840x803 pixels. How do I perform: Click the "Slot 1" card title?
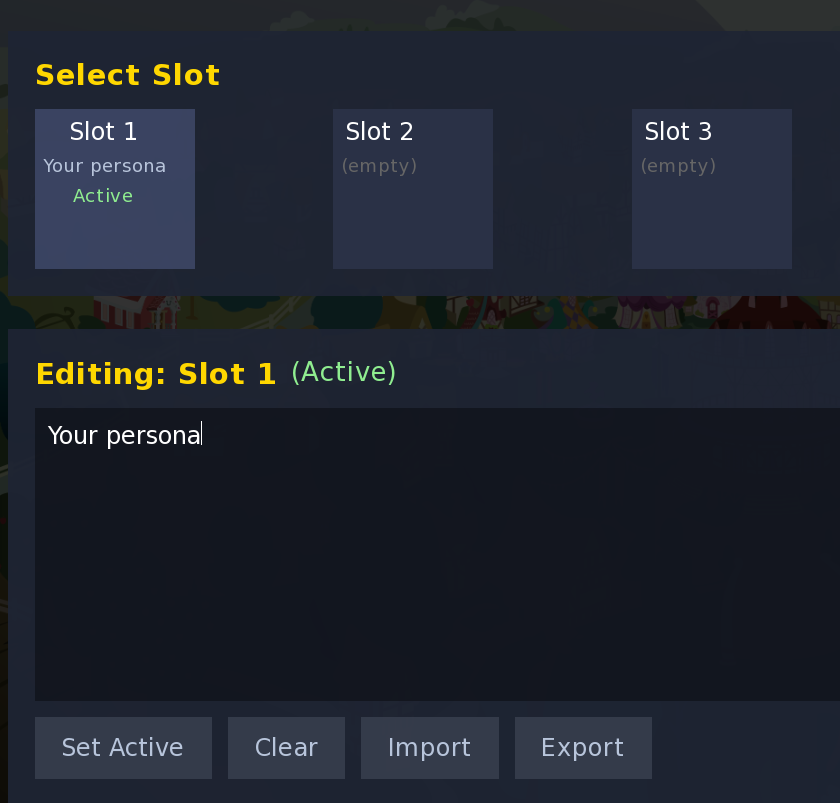pyautogui.click(x=103, y=132)
